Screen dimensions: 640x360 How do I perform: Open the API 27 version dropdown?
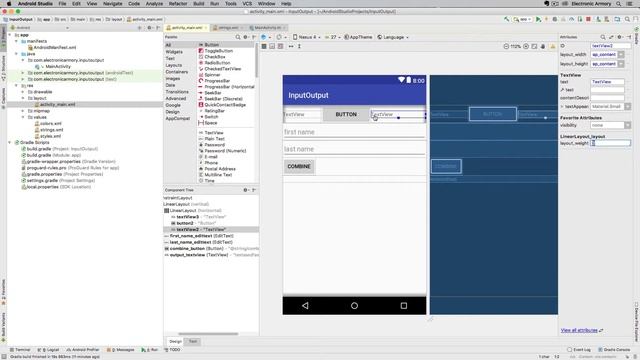coord(333,37)
